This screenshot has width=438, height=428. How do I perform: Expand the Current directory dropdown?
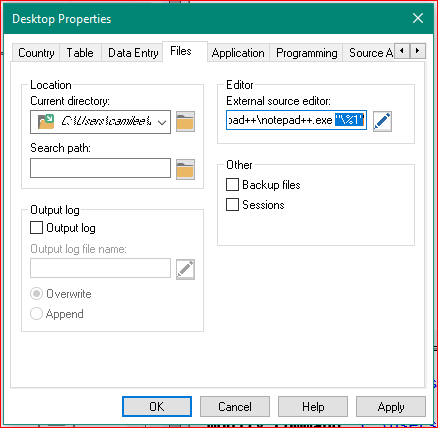[162, 122]
